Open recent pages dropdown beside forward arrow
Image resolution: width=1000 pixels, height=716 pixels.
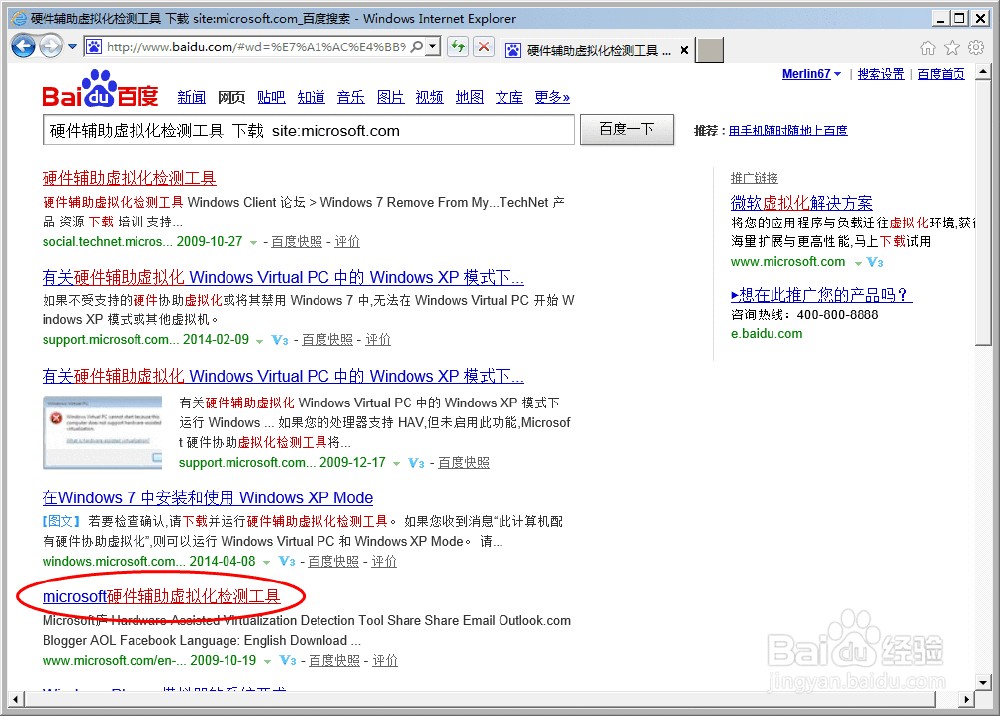click(x=71, y=47)
